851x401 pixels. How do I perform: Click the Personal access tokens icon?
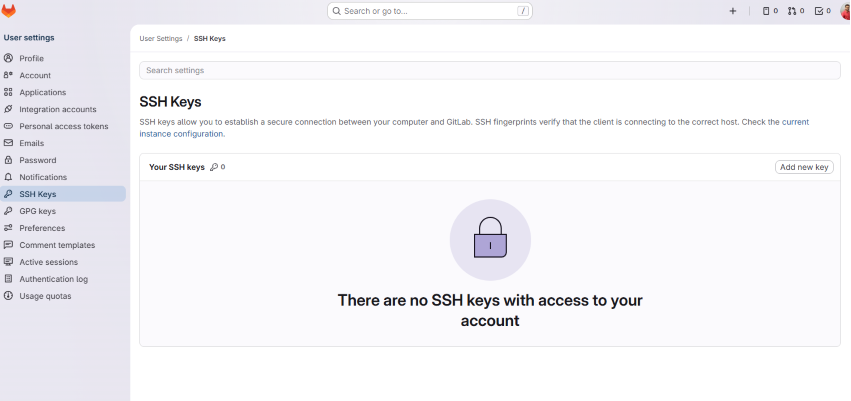(8, 126)
